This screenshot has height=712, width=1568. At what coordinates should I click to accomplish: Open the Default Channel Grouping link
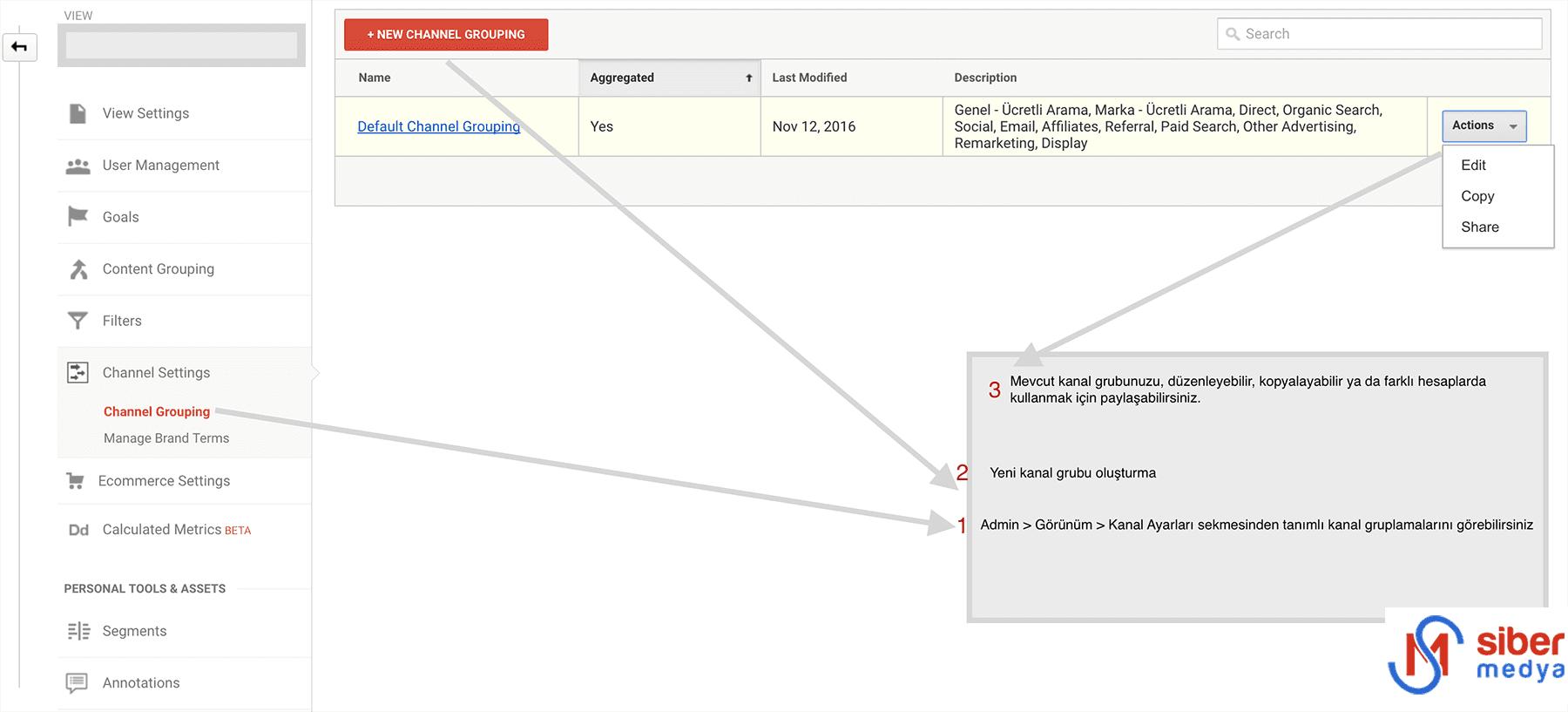pyautogui.click(x=438, y=126)
